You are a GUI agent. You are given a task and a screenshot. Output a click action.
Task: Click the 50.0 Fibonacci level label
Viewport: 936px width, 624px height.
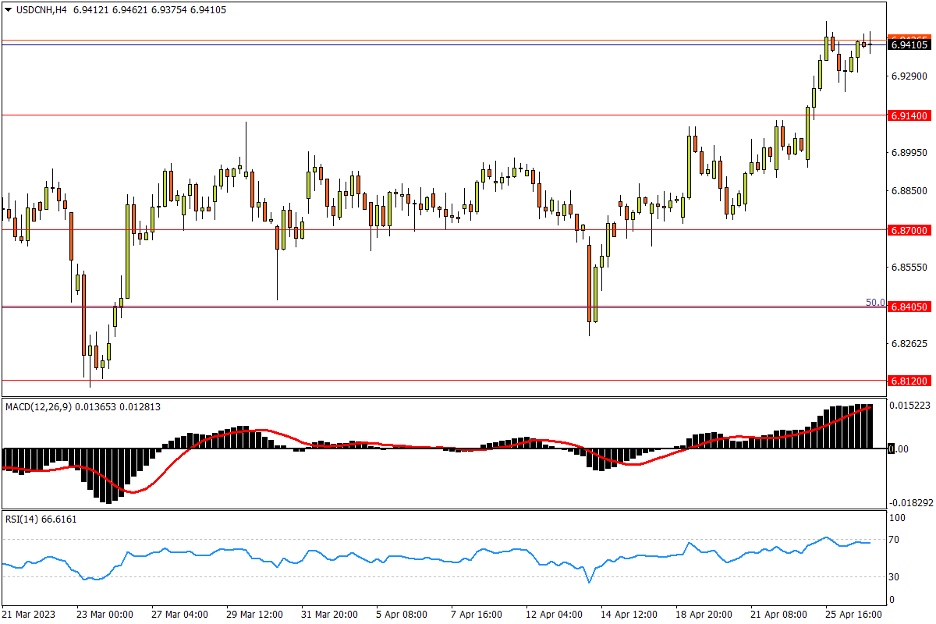[874, 302]
